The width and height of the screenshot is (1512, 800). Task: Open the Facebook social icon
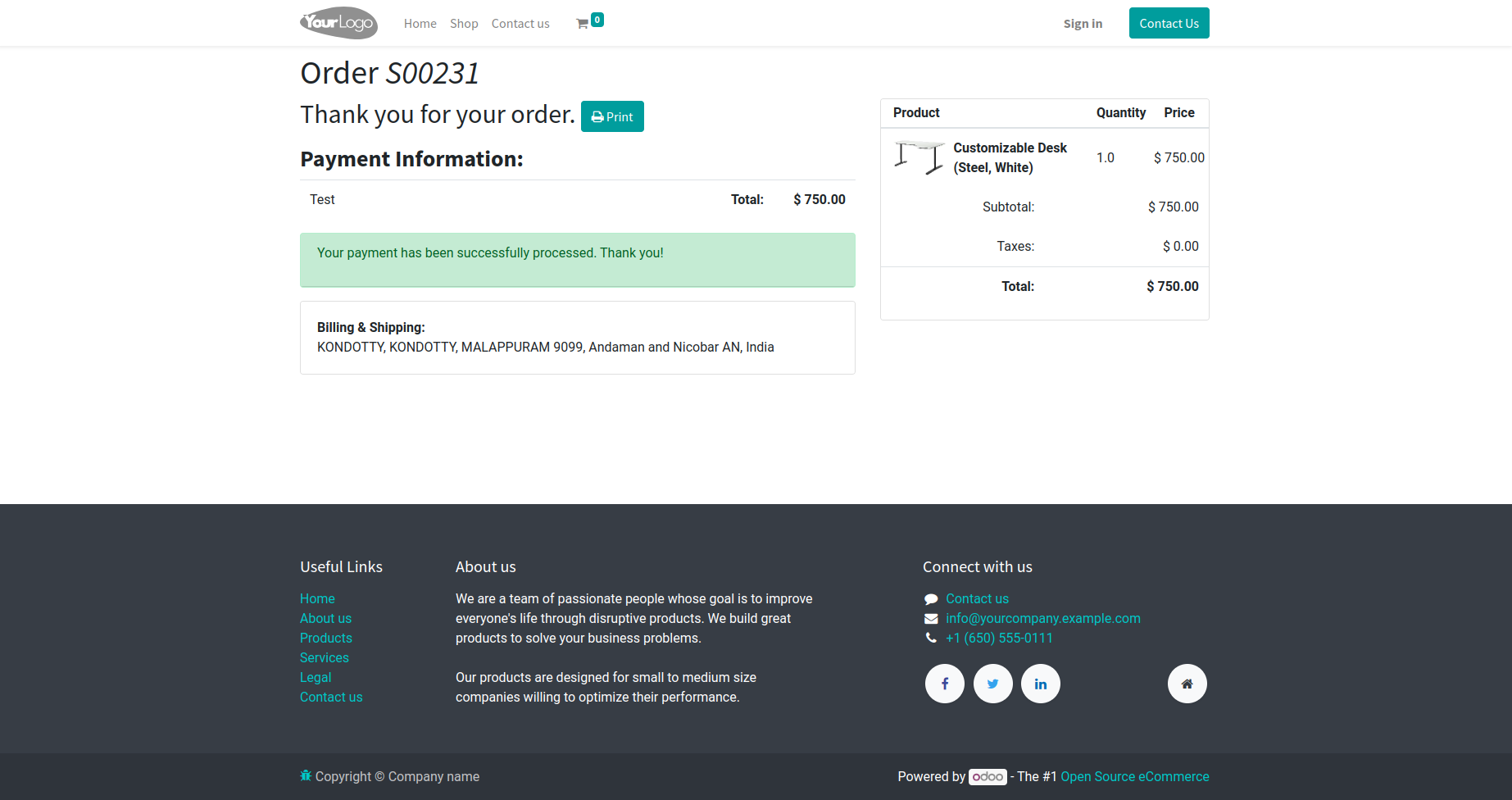tap(945, 684)
